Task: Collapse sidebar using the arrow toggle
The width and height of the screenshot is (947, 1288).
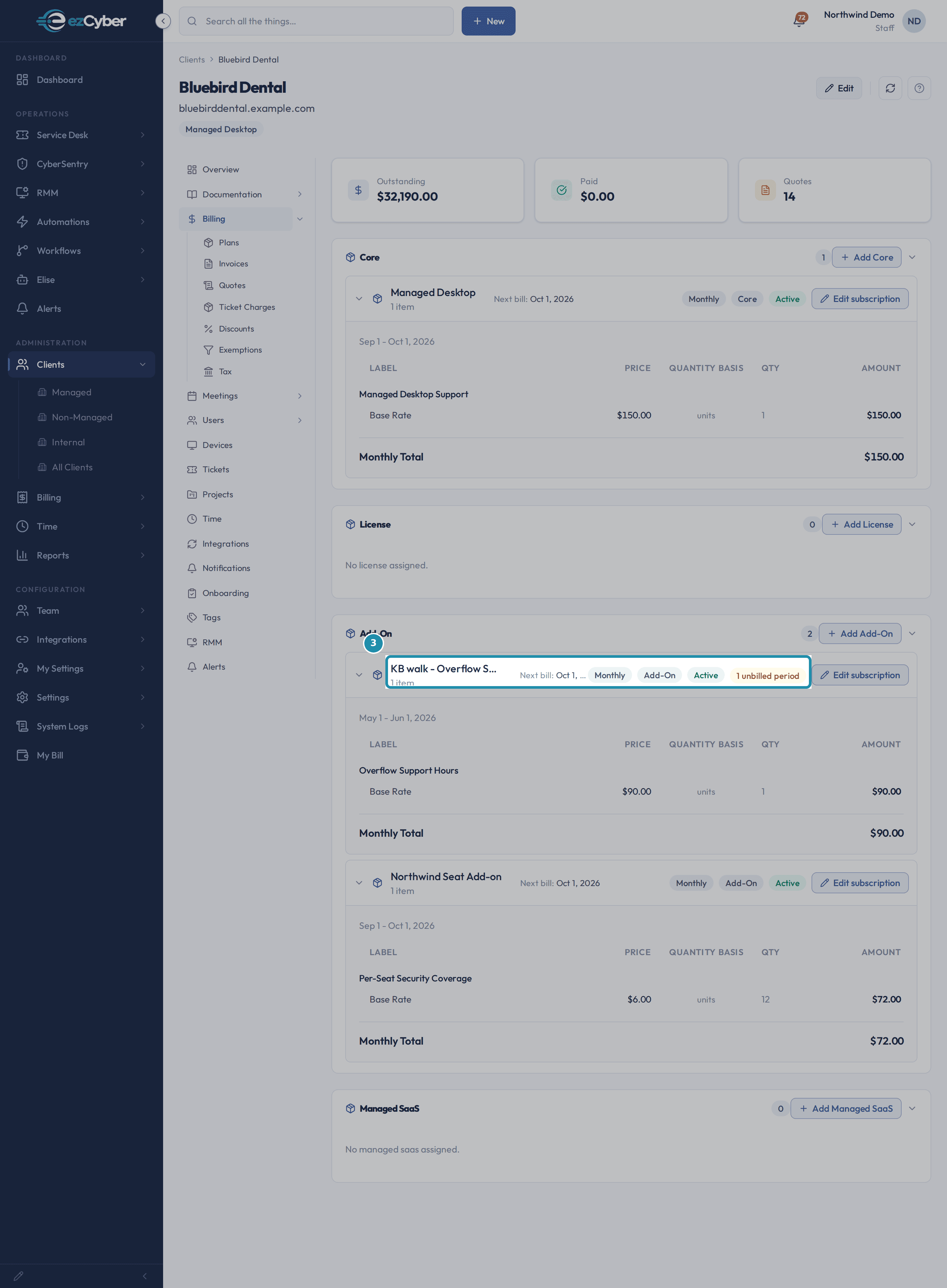Action: [163, 21]
